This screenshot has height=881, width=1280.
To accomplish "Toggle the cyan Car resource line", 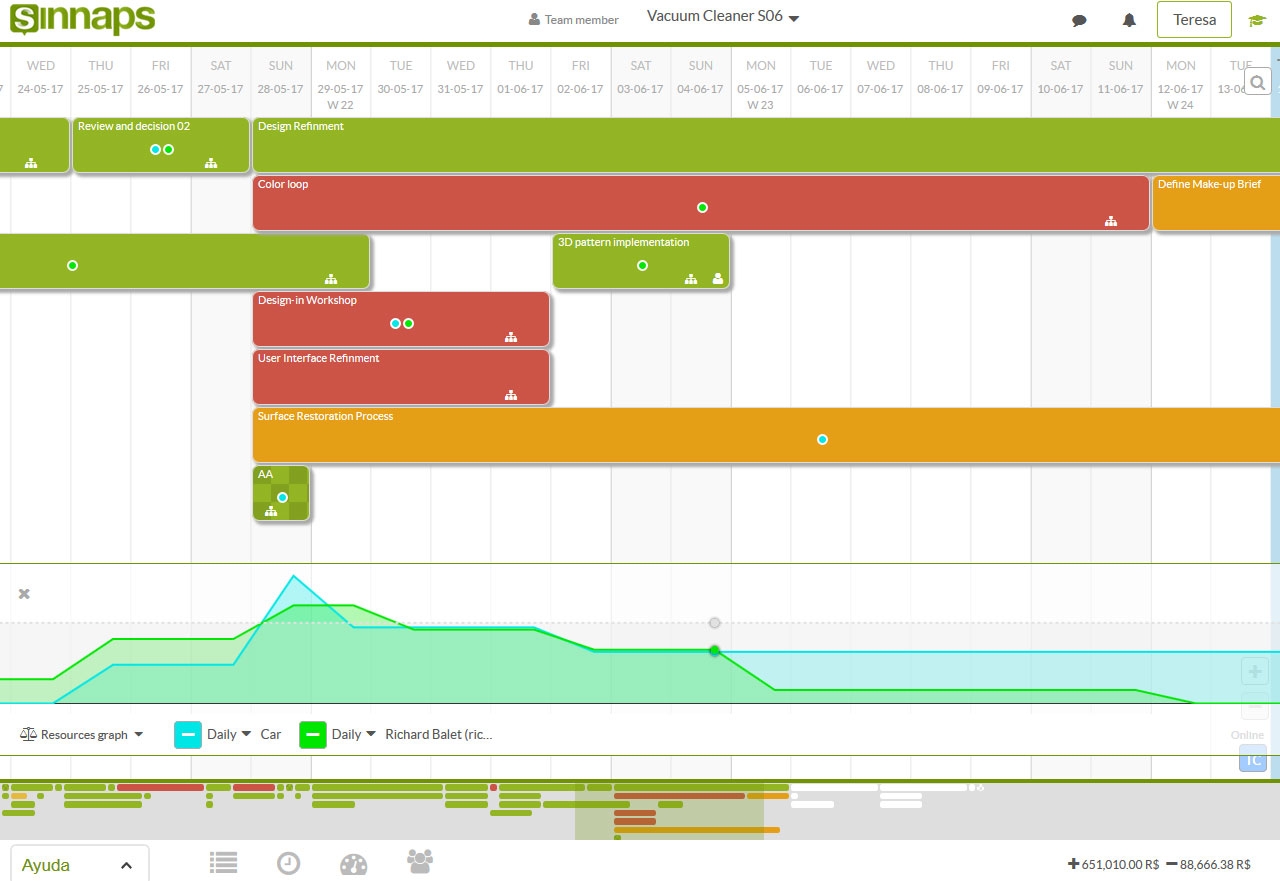I will click(x=188, y=734).
